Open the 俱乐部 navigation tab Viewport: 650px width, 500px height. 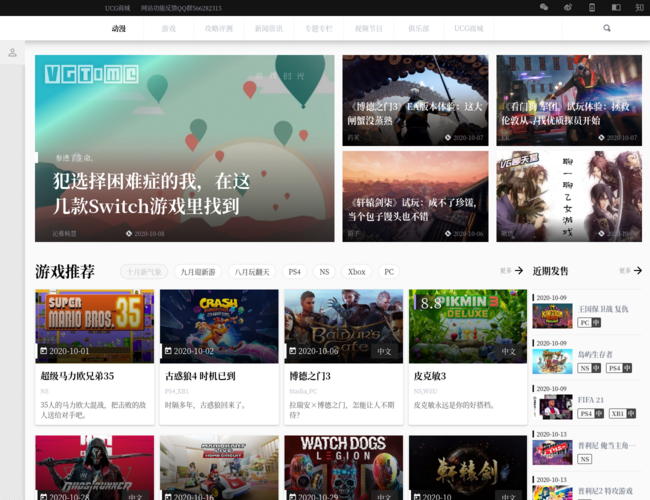[419, 29]
